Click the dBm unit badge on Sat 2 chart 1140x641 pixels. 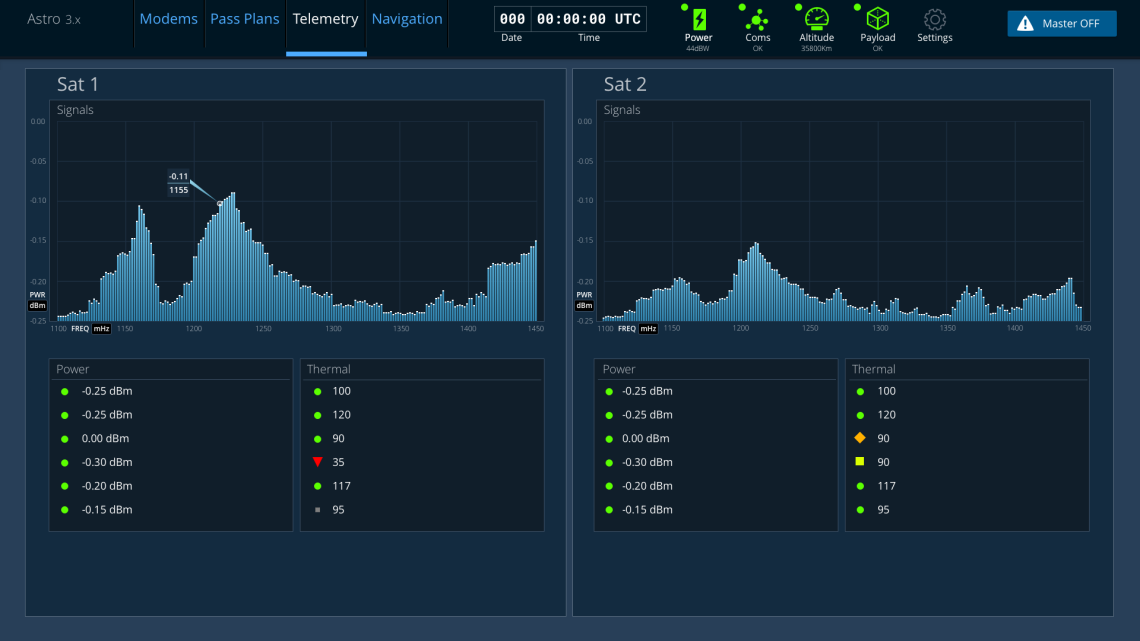coord(584,306)
